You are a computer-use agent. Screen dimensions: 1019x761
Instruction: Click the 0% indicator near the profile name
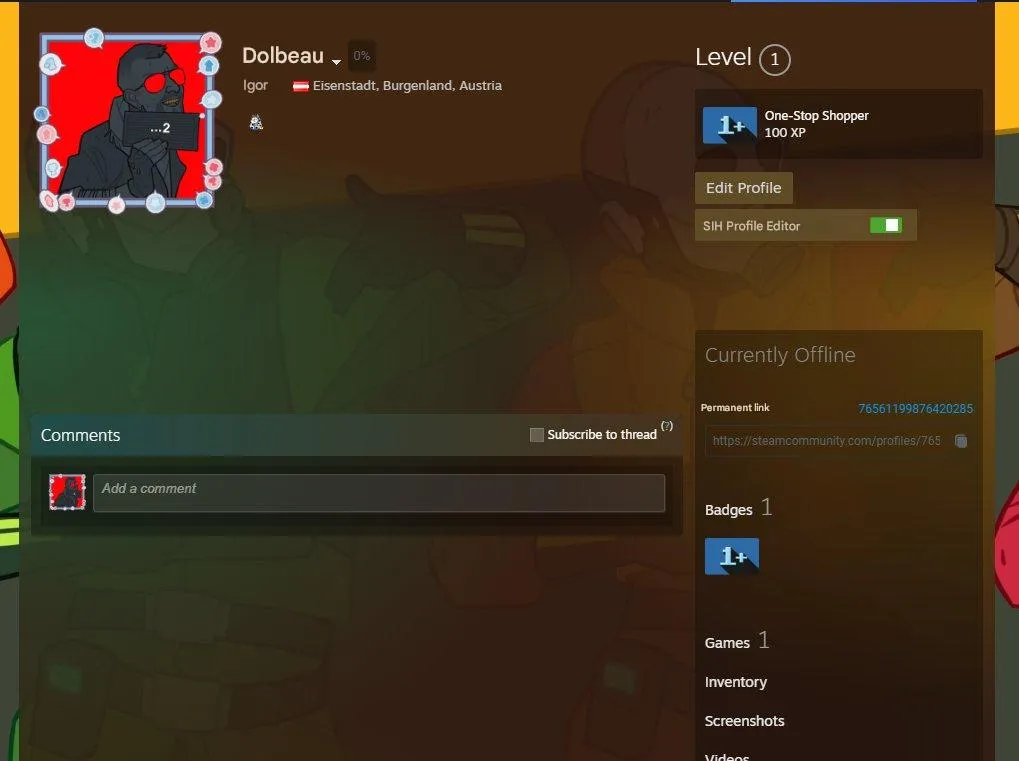361,55
